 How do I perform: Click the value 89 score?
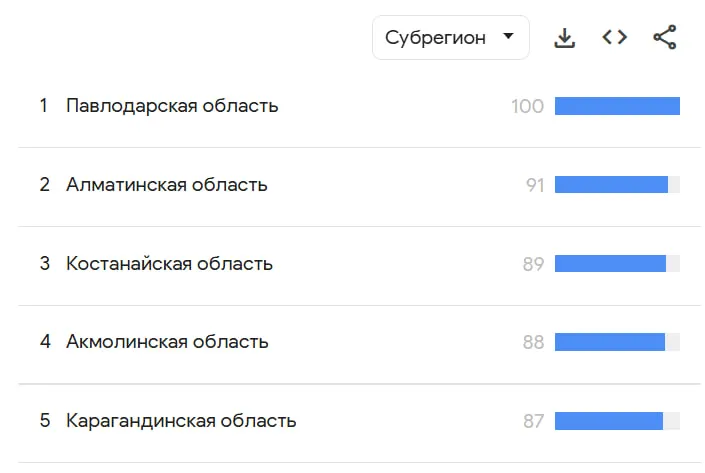(533, 264)
